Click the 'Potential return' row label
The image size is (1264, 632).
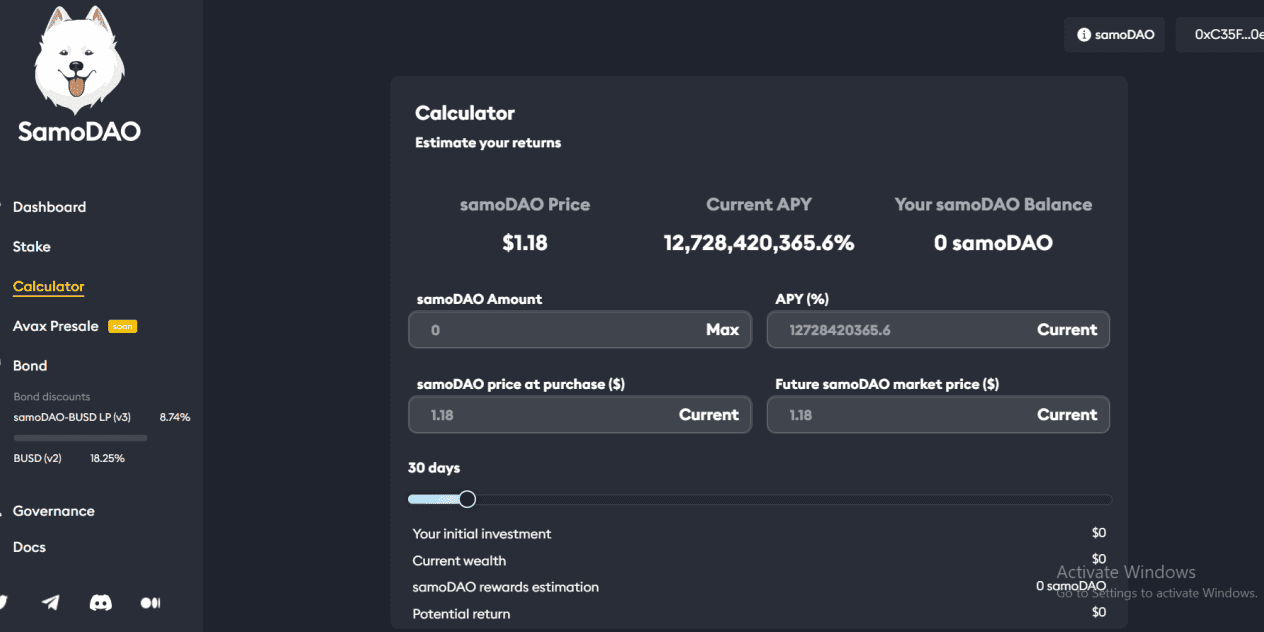click(461, 614)
